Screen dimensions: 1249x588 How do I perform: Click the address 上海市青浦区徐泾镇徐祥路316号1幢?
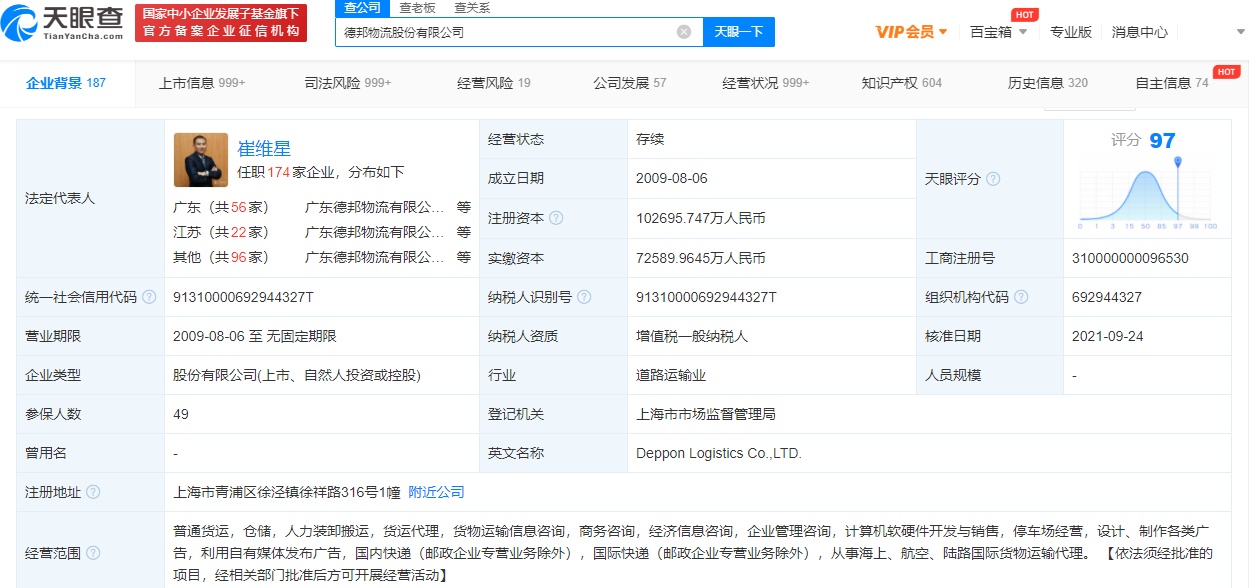[x=287, y=492]
